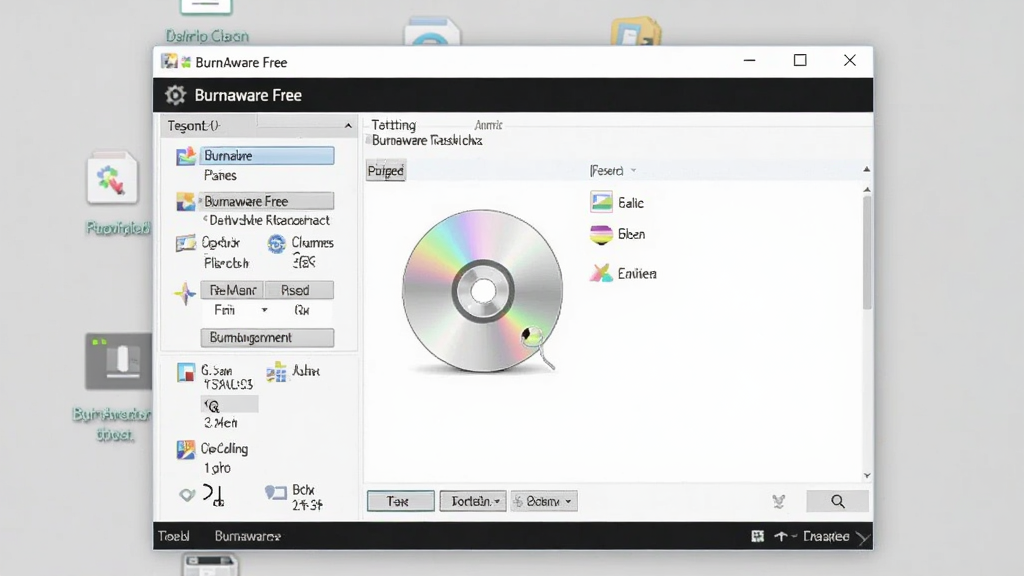
Task: Click the colorful icon next to Burnabre
Action: click(186, 156)
